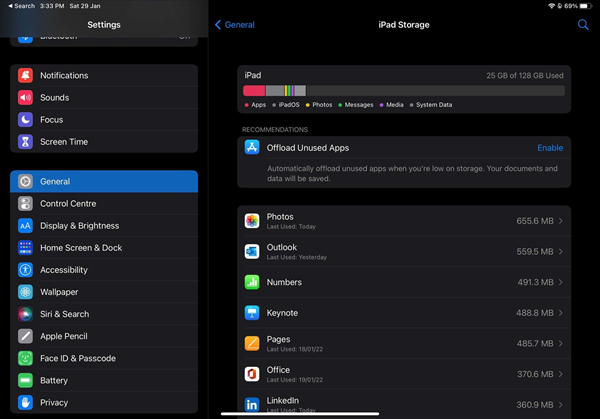The image size is (600, 419).
Task: Open Sounds settings
Action: coord(104,98)
